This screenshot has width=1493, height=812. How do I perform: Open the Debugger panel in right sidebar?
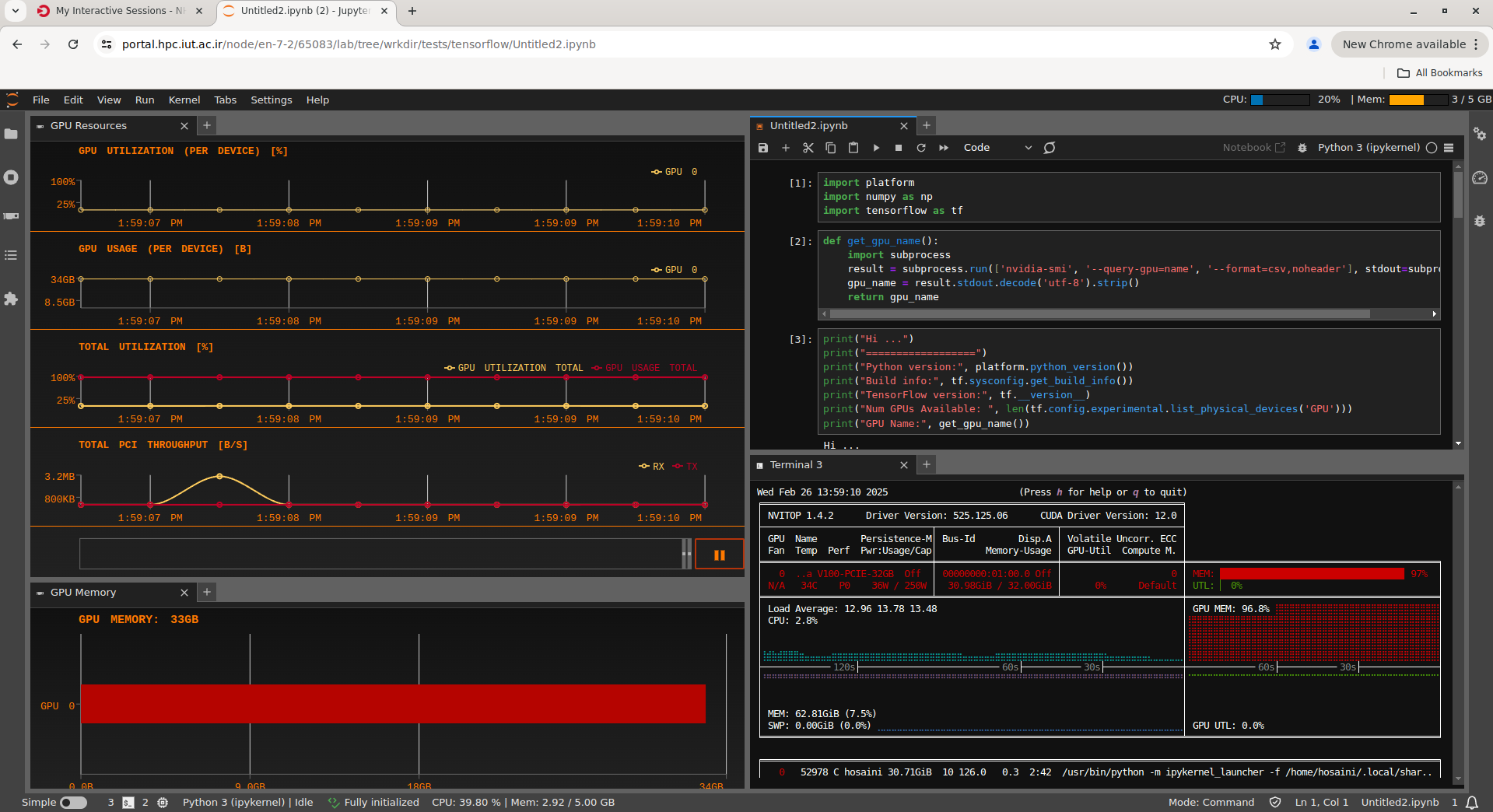point(1480,221)
